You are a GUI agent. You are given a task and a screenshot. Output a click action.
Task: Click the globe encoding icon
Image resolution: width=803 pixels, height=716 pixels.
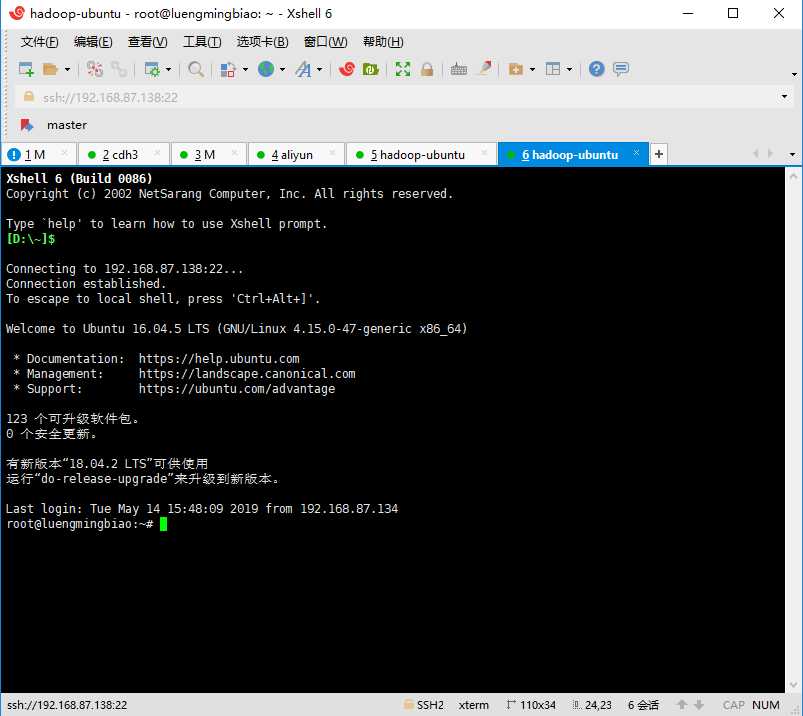[266, 69]
